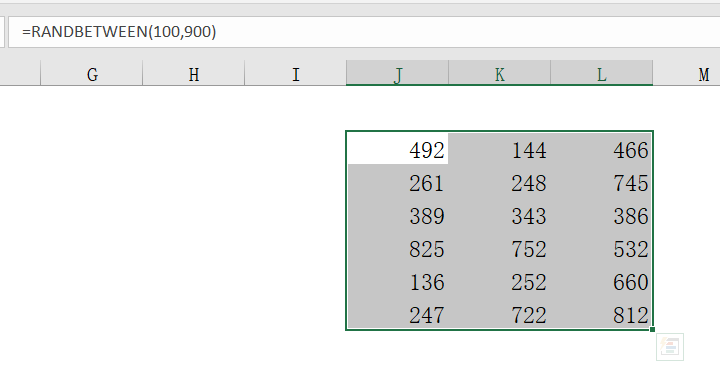Select cell containing 492
Viewport: 720px width, 374px height.
click(398, 148)
